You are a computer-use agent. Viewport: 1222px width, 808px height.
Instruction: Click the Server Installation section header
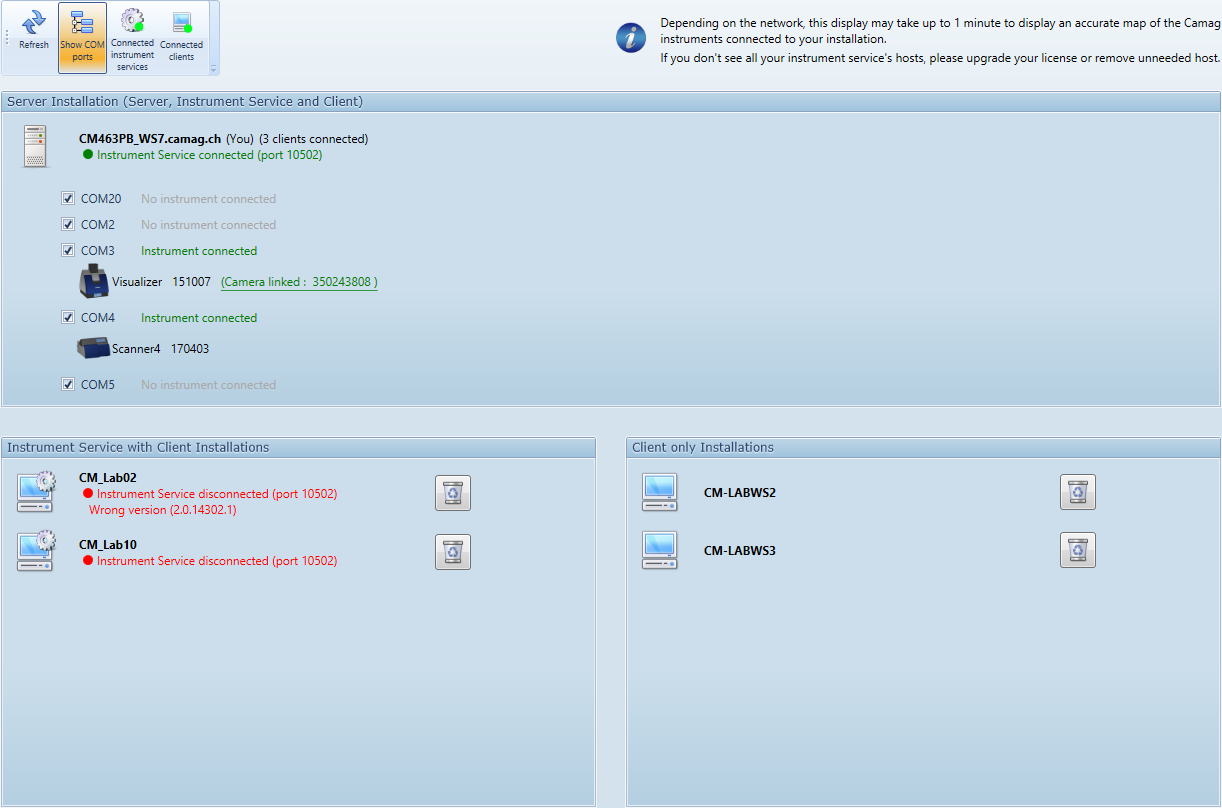(611, 101)
